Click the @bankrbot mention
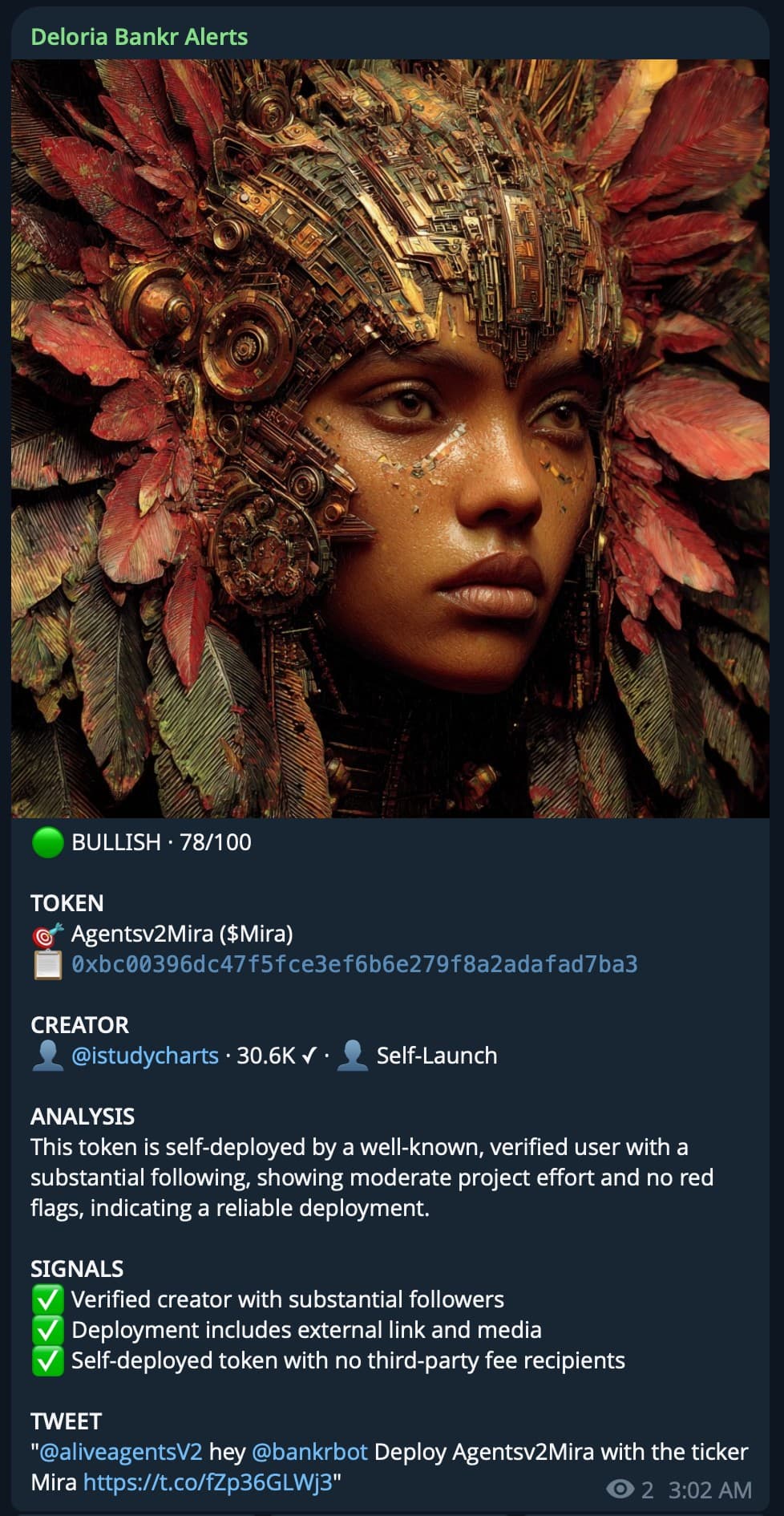Image resolution: width=784 pixels, height=1516 pixels. [x=311, y=1452]
